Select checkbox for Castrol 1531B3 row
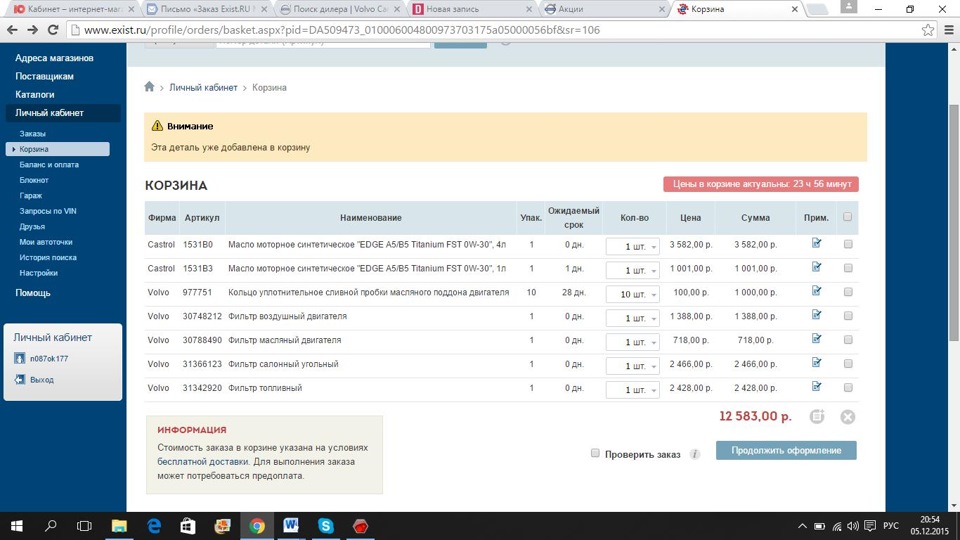The height and width of the screenshot is (540, 960). [x=848, y=268]
